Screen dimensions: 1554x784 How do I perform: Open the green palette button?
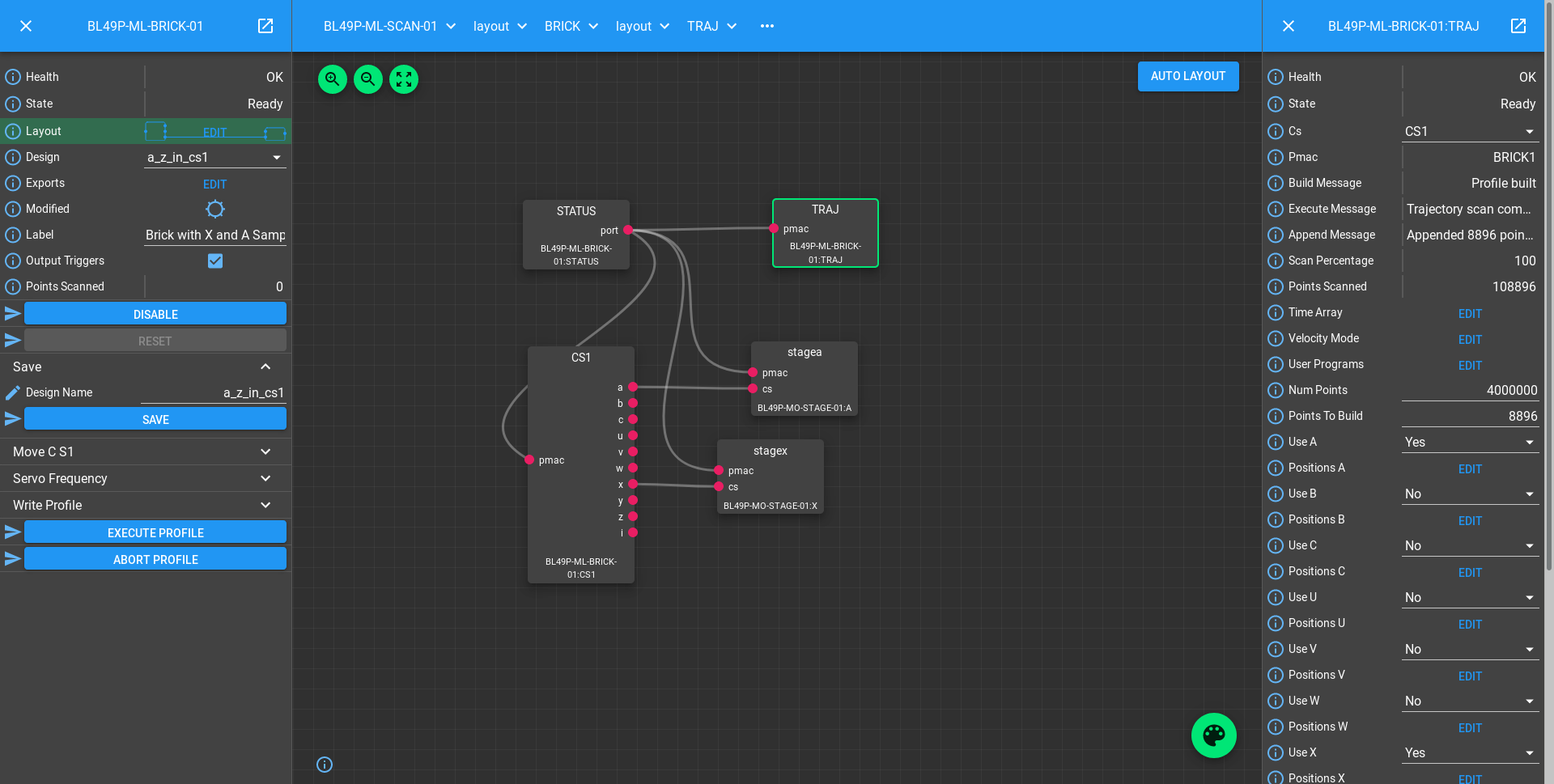1213,735
